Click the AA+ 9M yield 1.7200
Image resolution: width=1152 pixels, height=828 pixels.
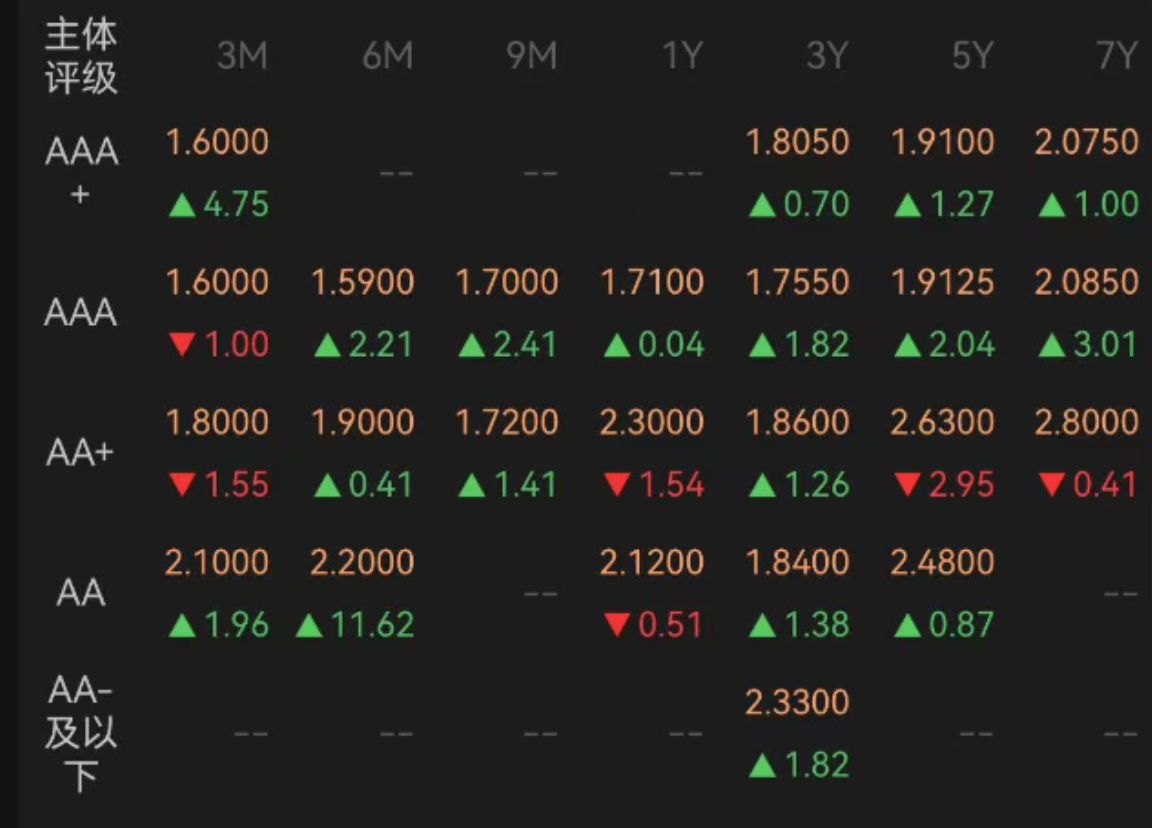click(507, 422)
